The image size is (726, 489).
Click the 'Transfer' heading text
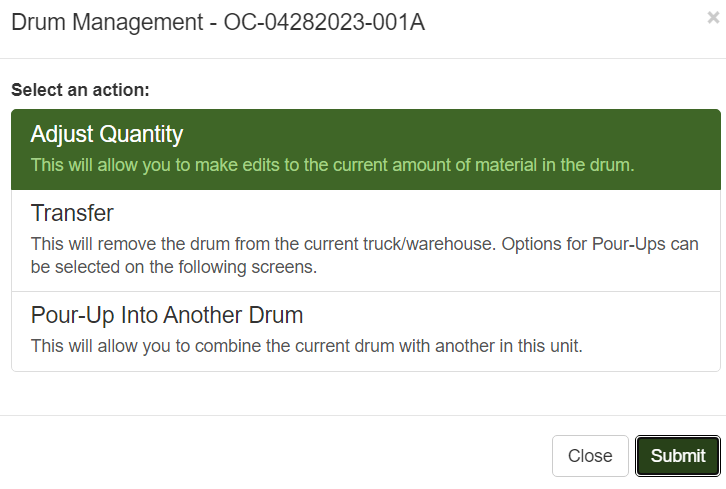(72, 213)
